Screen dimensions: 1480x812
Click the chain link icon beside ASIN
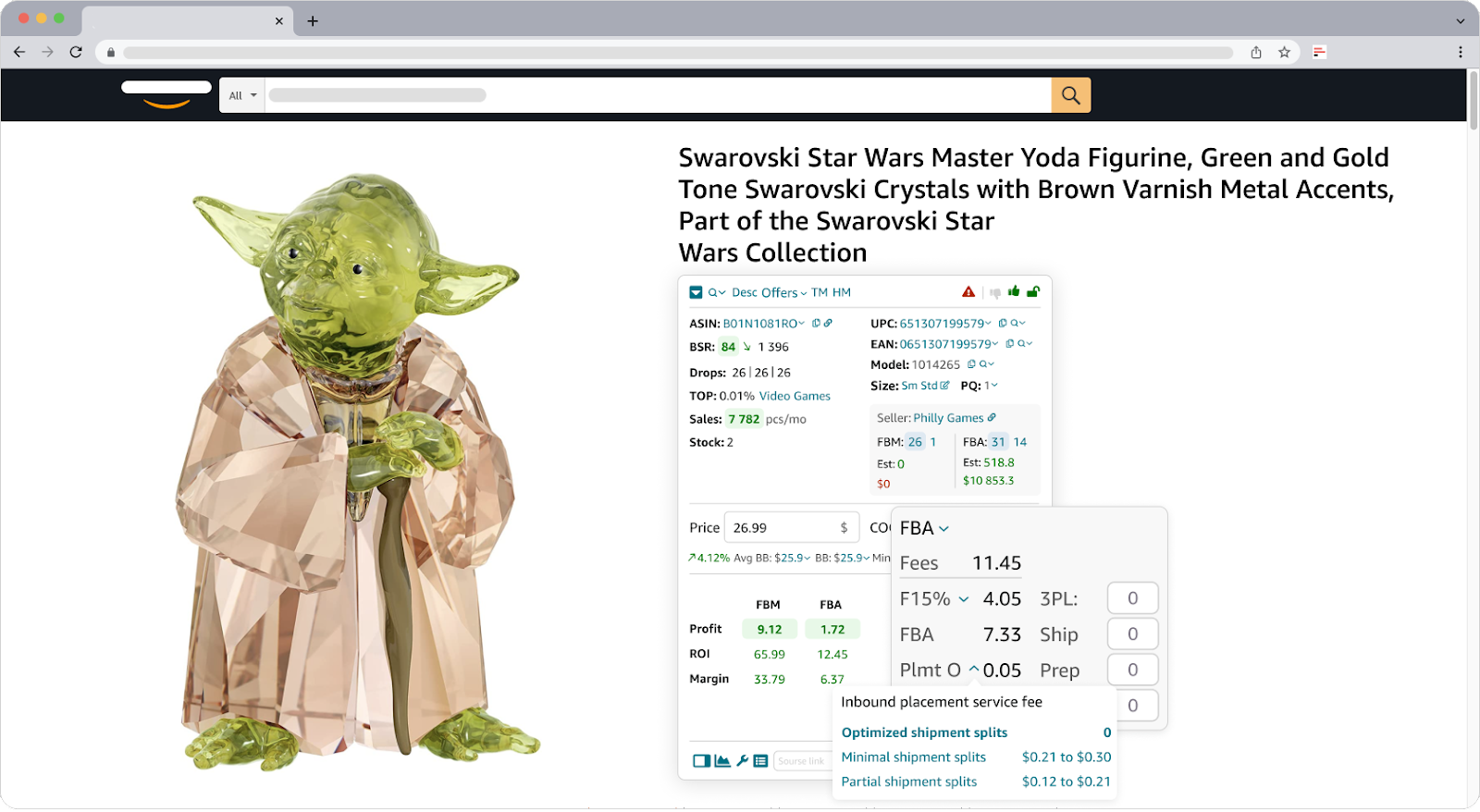point(828,324)
